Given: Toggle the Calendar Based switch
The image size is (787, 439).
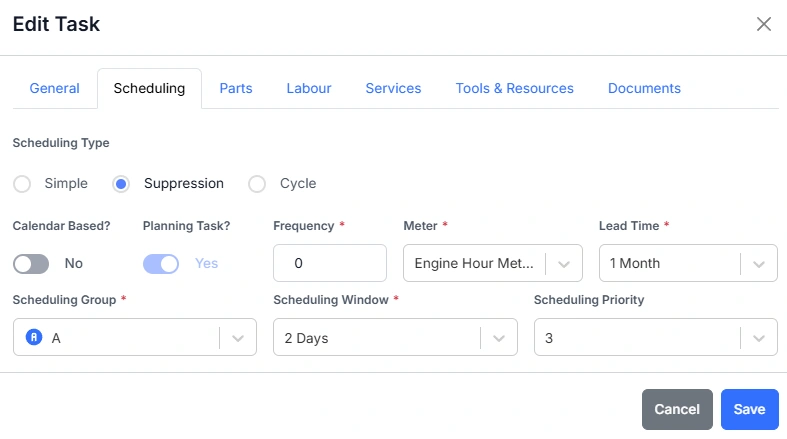Looking at the screenshot, I should 31,264.
